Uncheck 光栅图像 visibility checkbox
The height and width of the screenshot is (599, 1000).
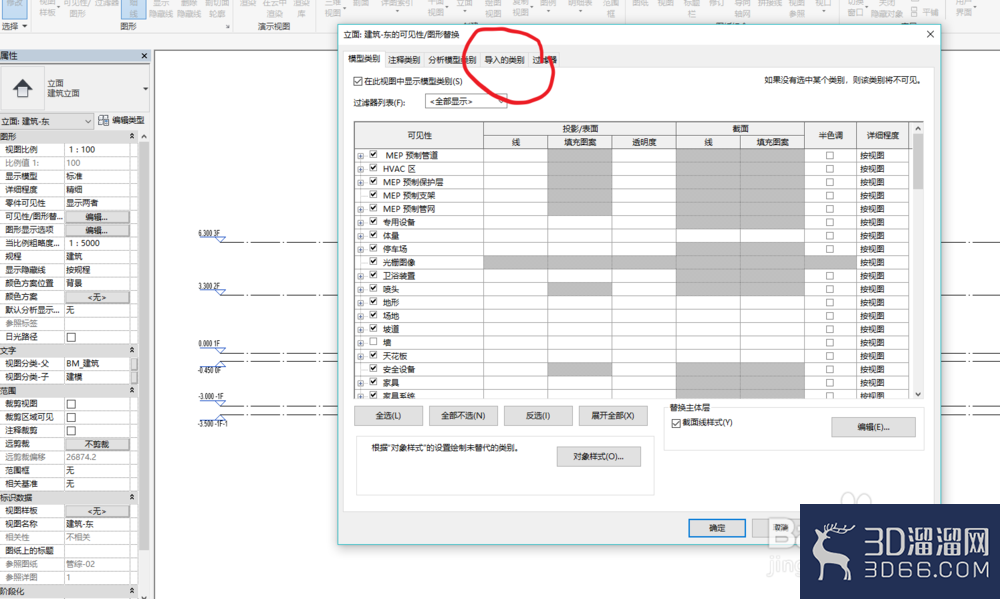(x=374, y=262)
